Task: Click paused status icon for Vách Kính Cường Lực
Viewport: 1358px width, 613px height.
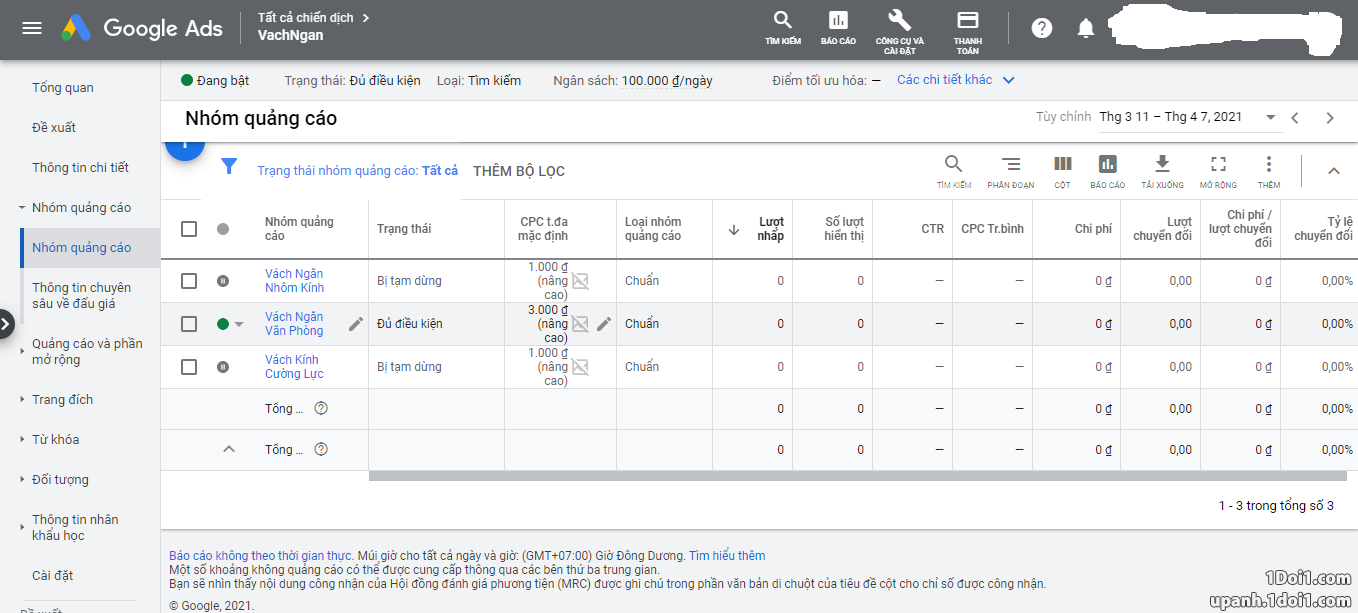Action: [x=223, y=367]
